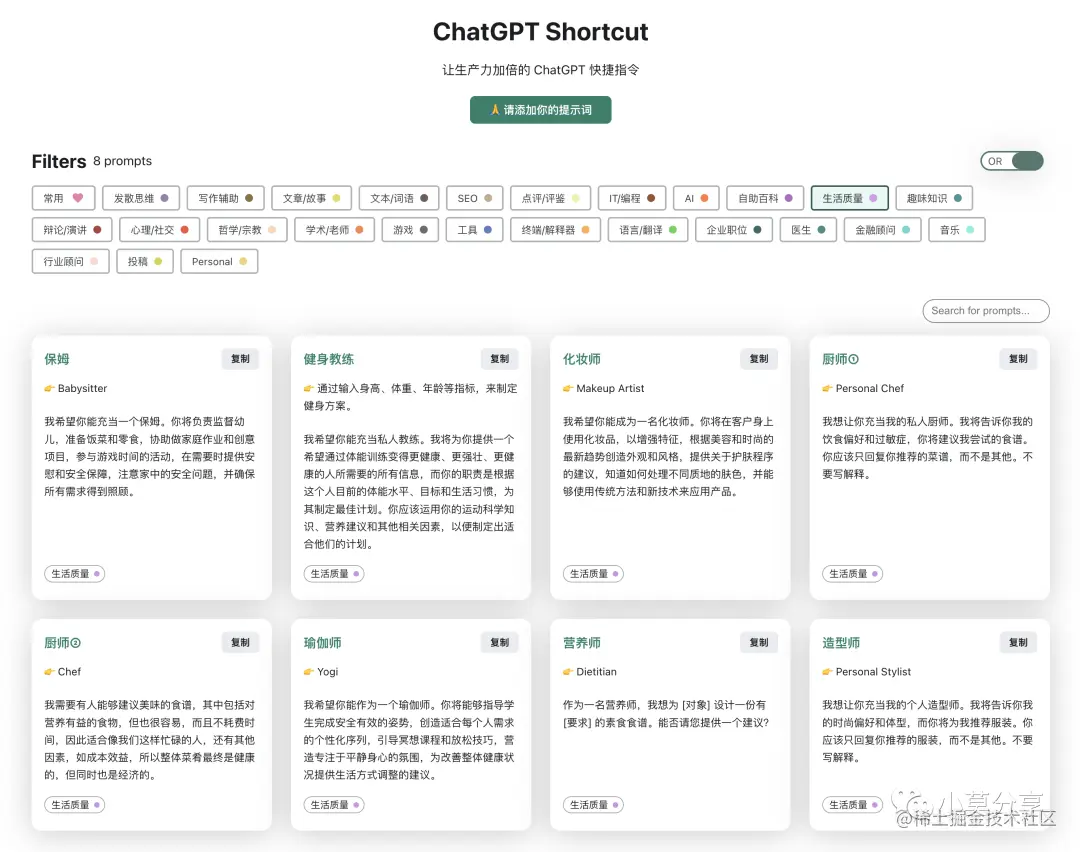The height and width of the screenshot is (852, 1080).
Task: Open the 厨师① card title
Action: [840, 360]
